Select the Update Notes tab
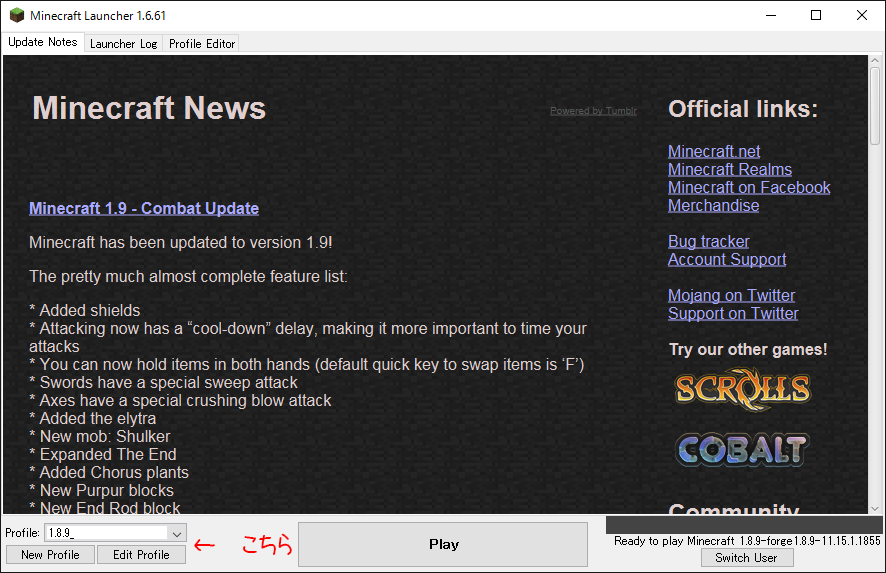Viewport: 886px width, 573px height. pos(42,43)
